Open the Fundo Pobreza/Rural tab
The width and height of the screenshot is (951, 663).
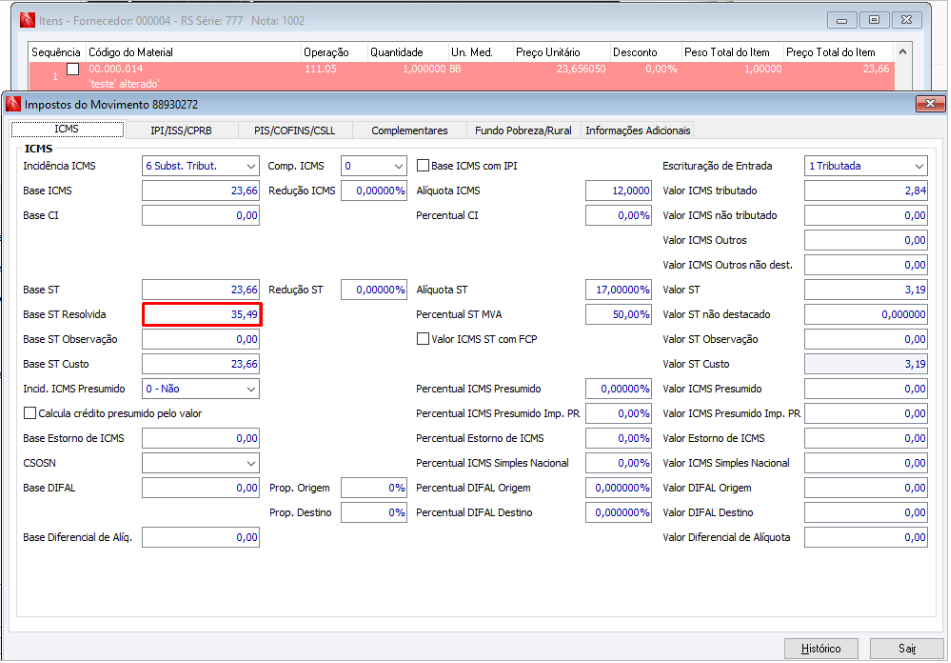(523, 130)
